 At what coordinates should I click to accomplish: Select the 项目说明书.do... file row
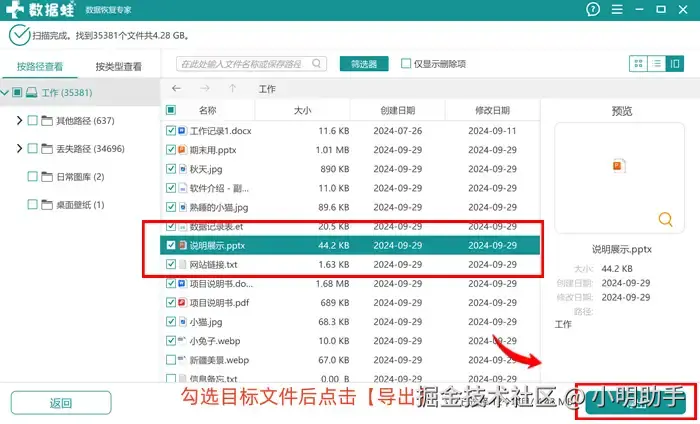point(350,283)
